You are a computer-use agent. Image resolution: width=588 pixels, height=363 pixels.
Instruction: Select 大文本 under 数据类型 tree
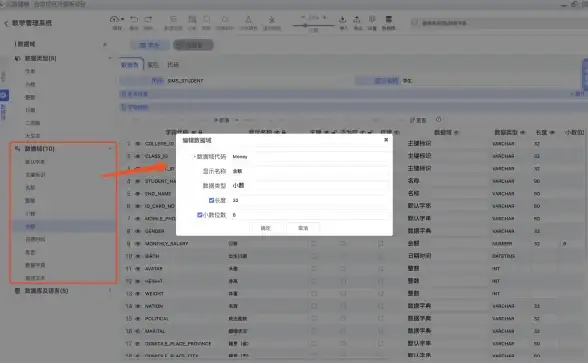[32, 136]
